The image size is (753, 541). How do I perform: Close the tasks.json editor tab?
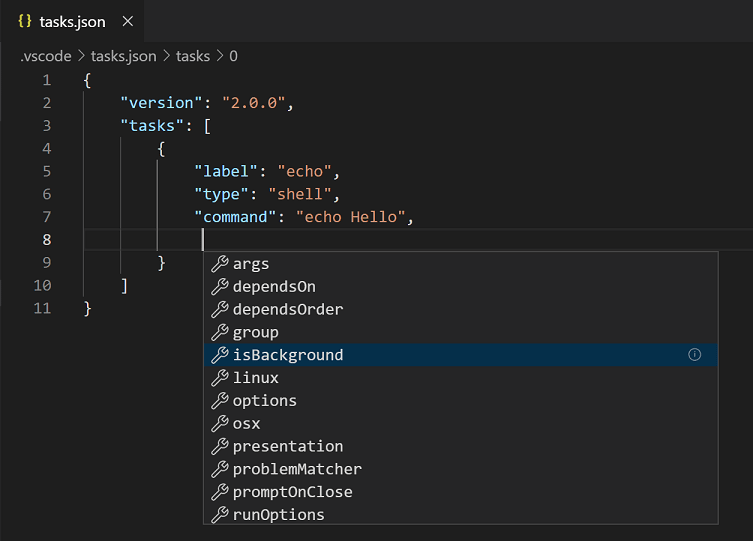point(126,22)
